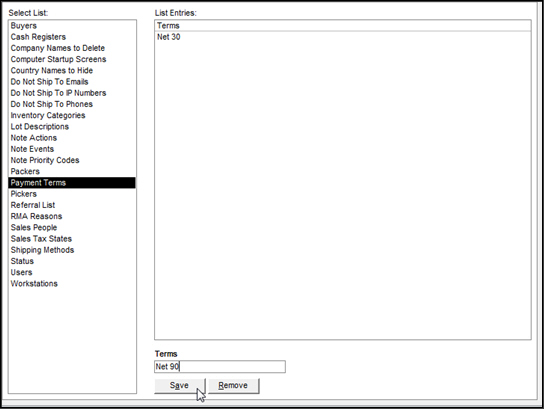The image size is (544, 409).
Task: Open Sales Tax States list
Action: coord(72,239)
